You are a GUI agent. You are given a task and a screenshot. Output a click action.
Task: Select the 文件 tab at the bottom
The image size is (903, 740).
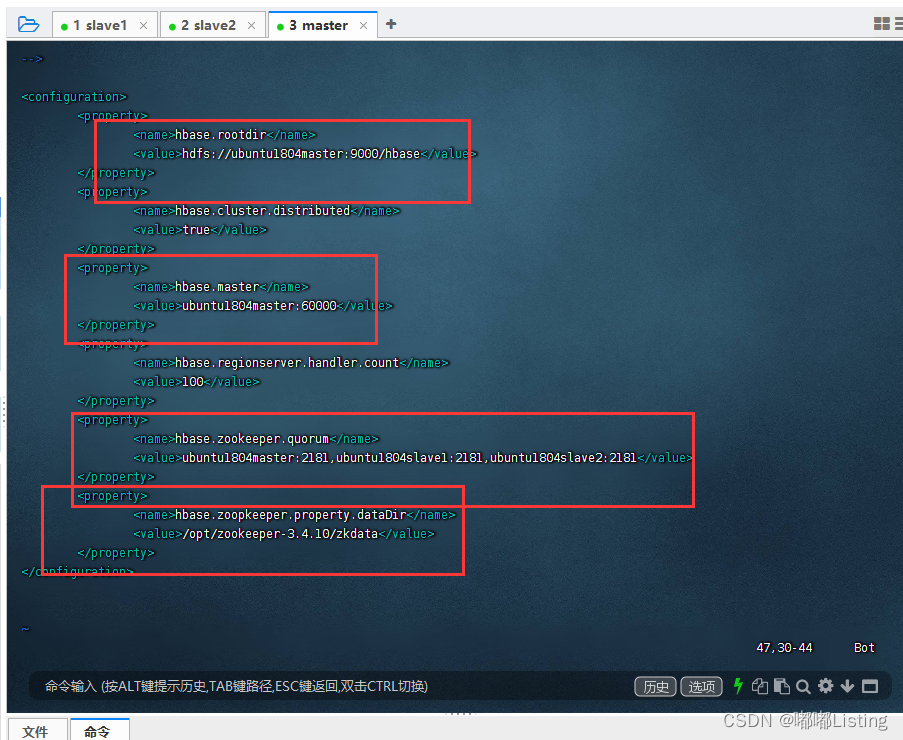click(x=37, y=732)
